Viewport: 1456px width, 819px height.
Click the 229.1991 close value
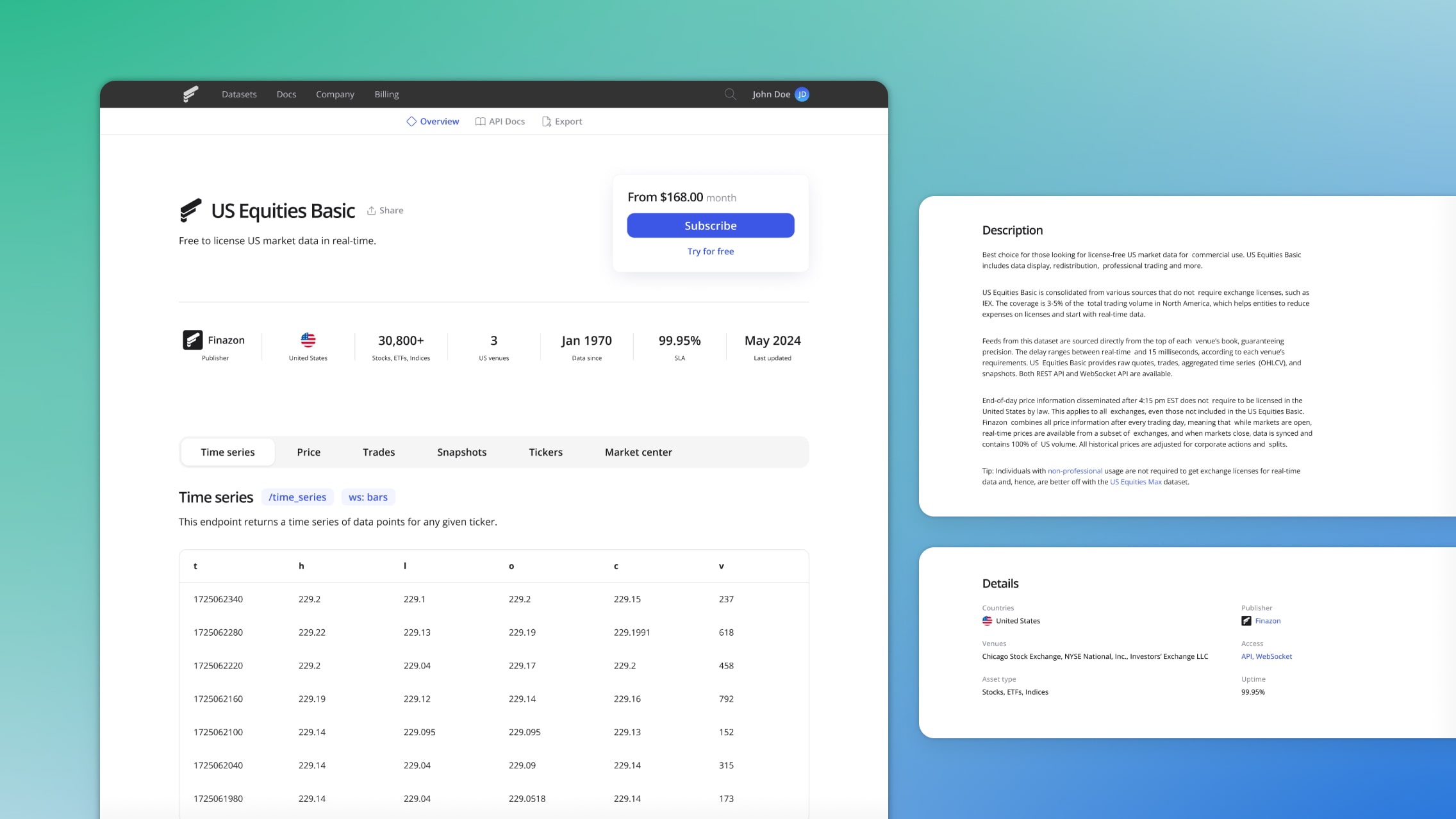[632, 632]
